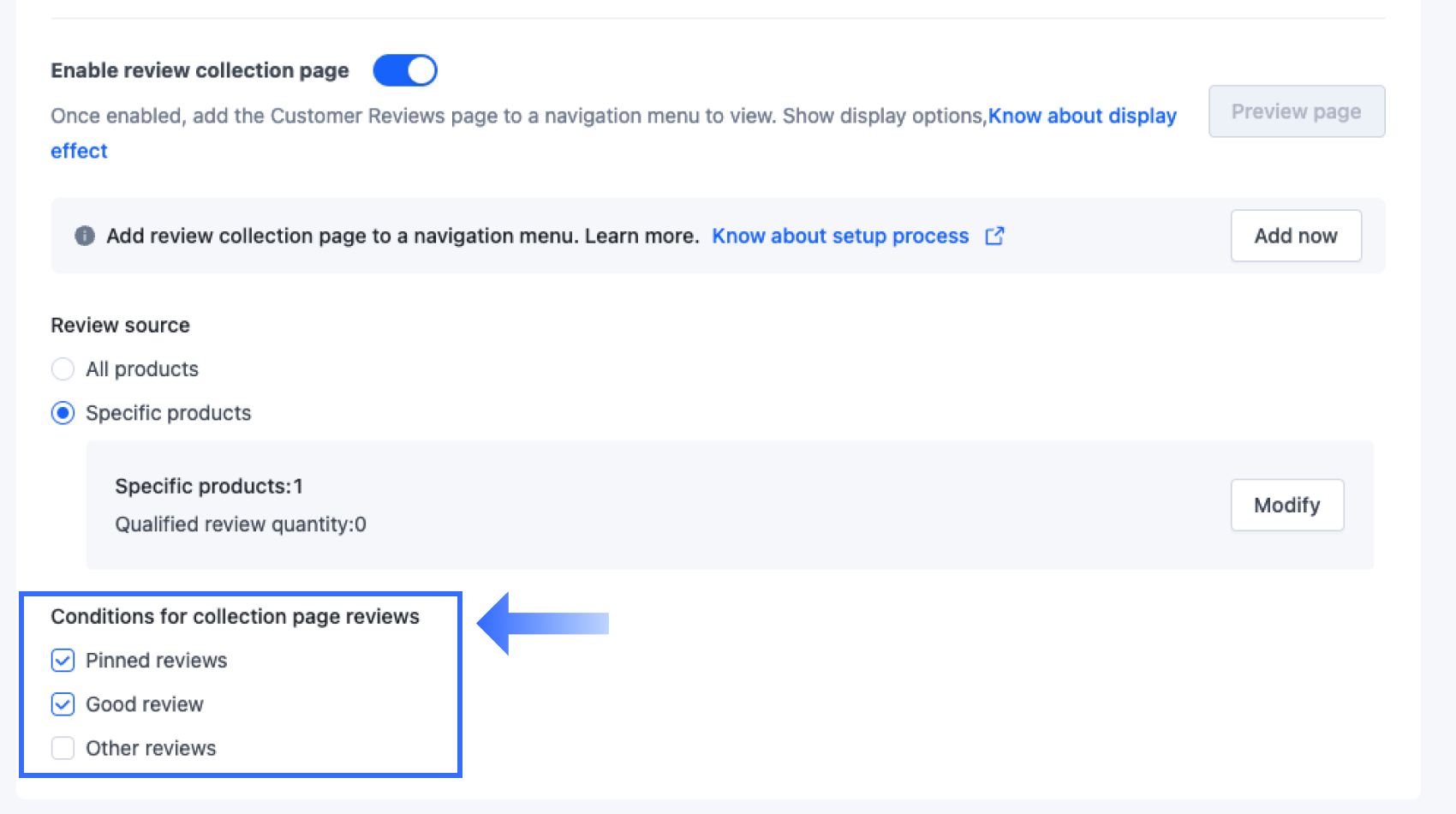Click Modify for specific products

pos(1286,505)
